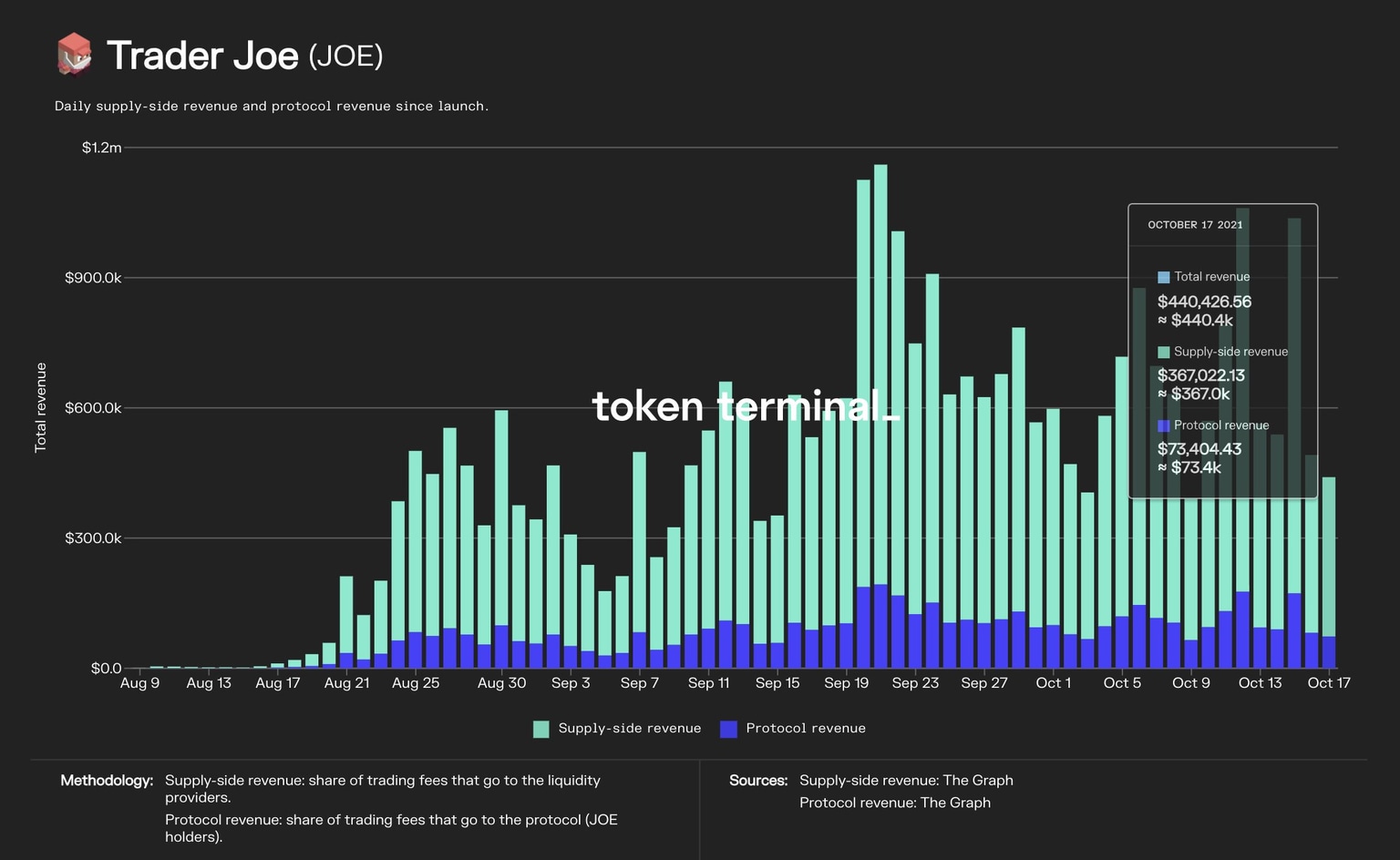Click the tooltip approximation value "≈ $440.4k"
This screenshot has height=860, width=1400.
coord(1194,321)
